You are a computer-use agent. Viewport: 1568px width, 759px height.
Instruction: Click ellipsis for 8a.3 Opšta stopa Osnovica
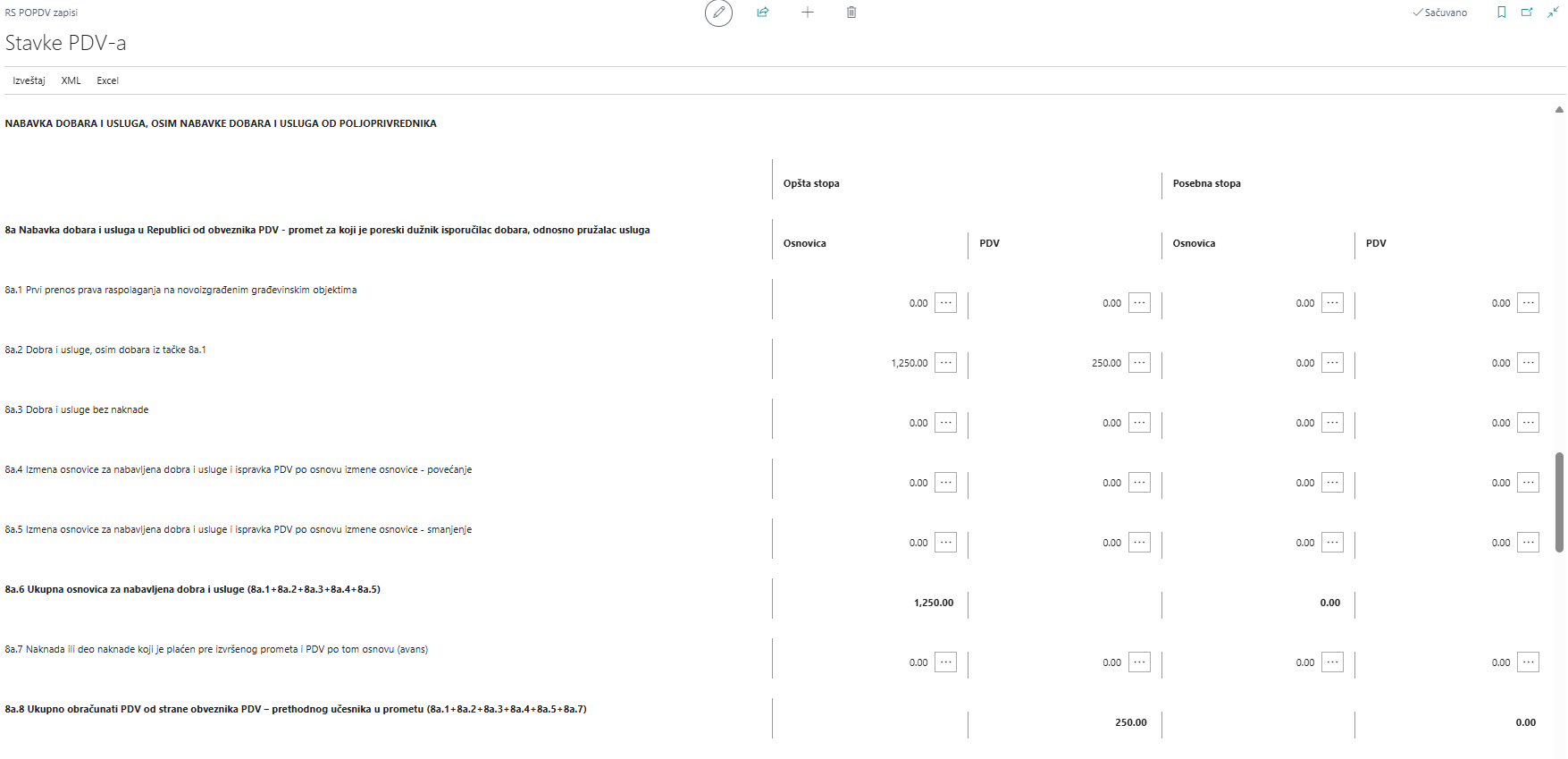(x=945, y=423)
